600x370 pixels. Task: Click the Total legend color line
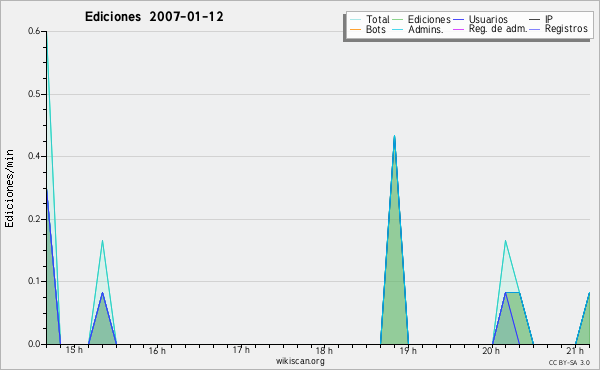(x=355, y=20)
